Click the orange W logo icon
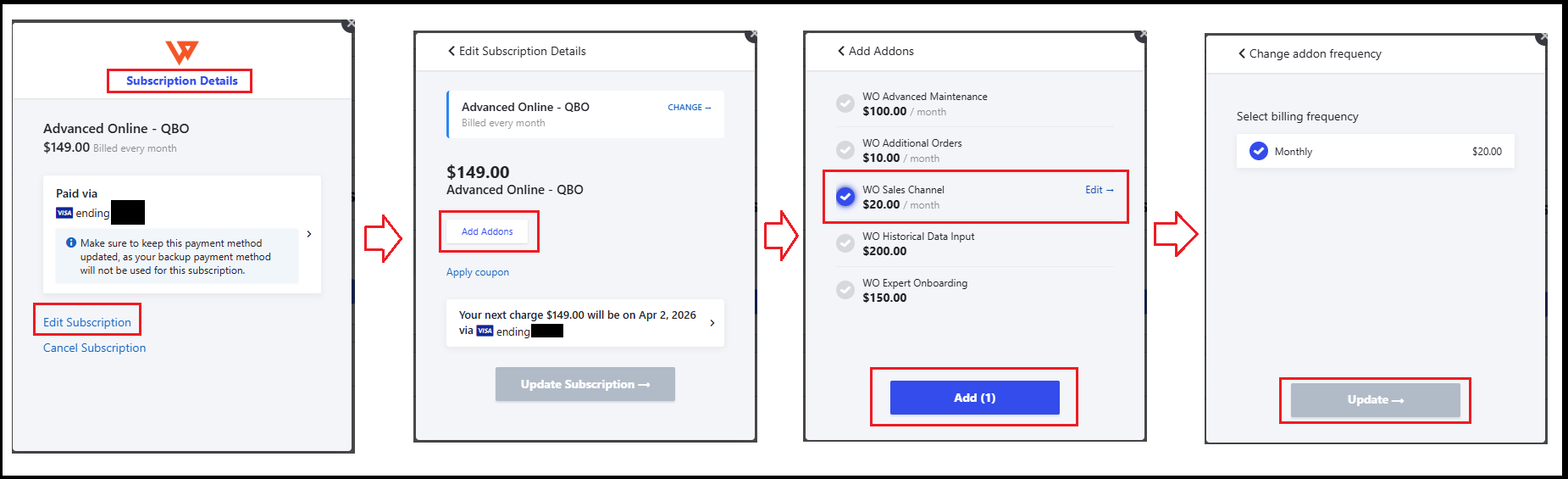Viewport: 1568px width, 479px height. (x=181, y=53)
